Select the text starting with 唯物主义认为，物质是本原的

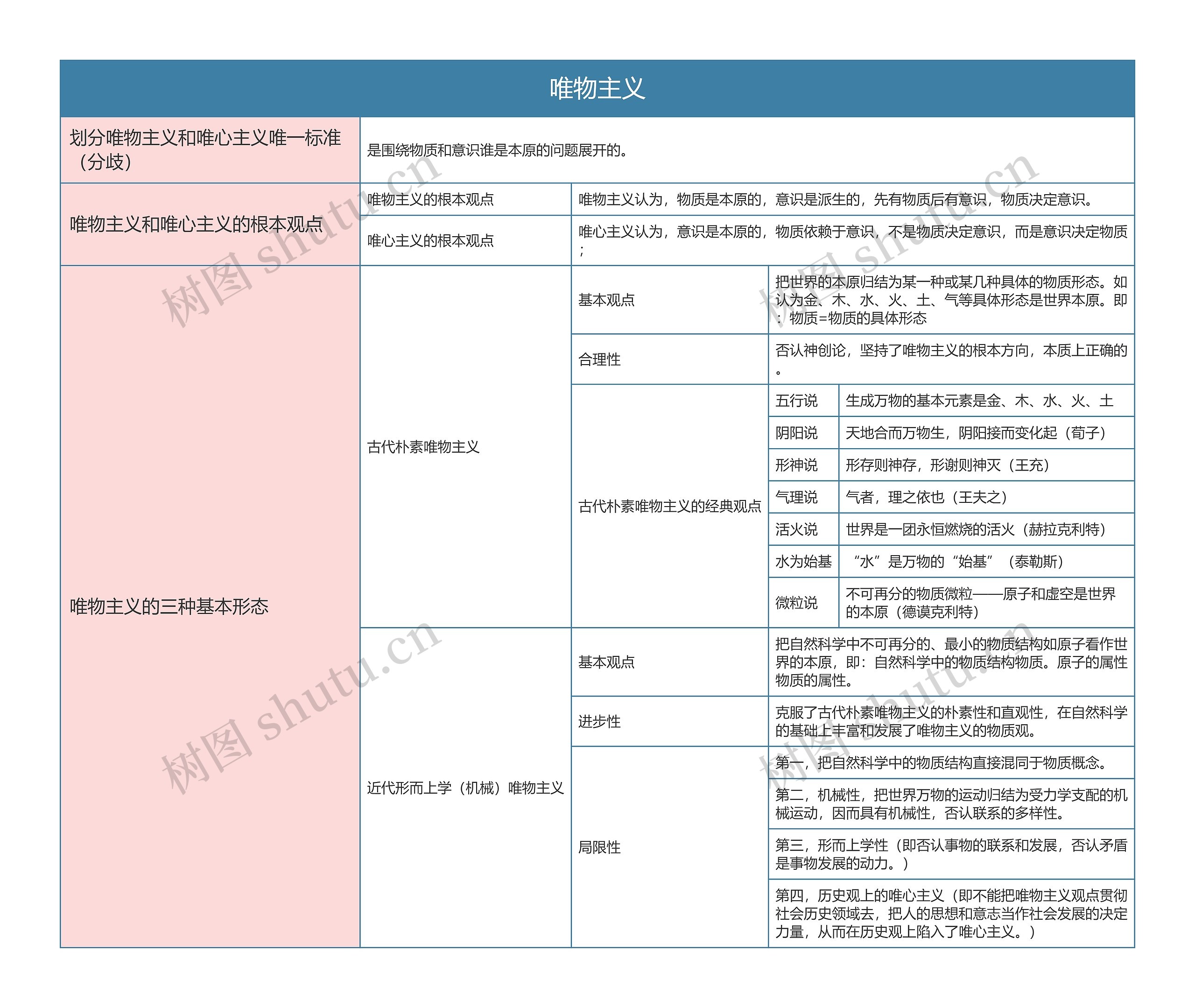[836, 199]
